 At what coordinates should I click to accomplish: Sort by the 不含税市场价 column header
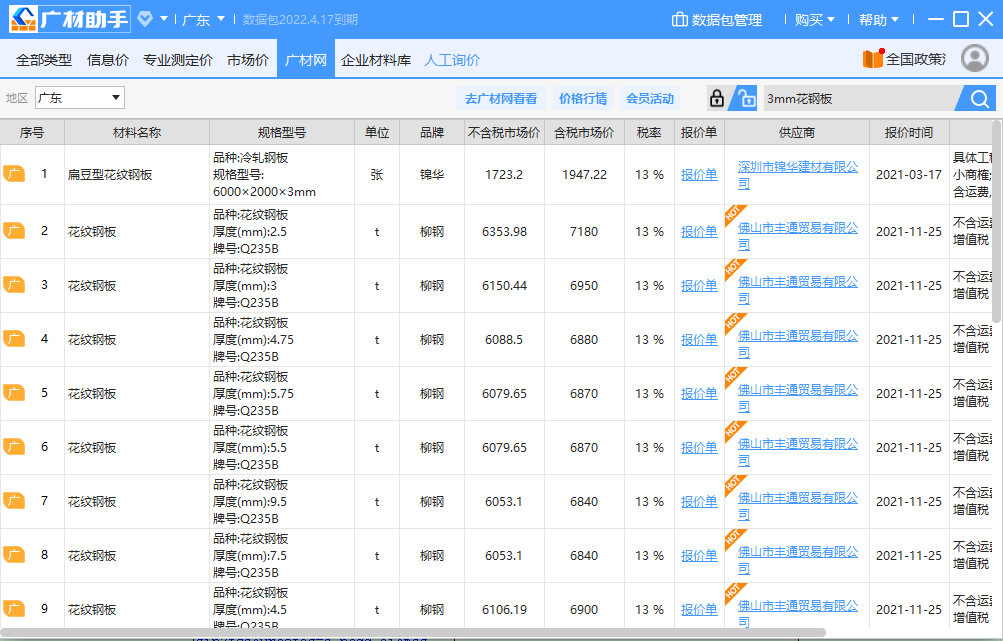pyautogui.click(x=504, y=132)
